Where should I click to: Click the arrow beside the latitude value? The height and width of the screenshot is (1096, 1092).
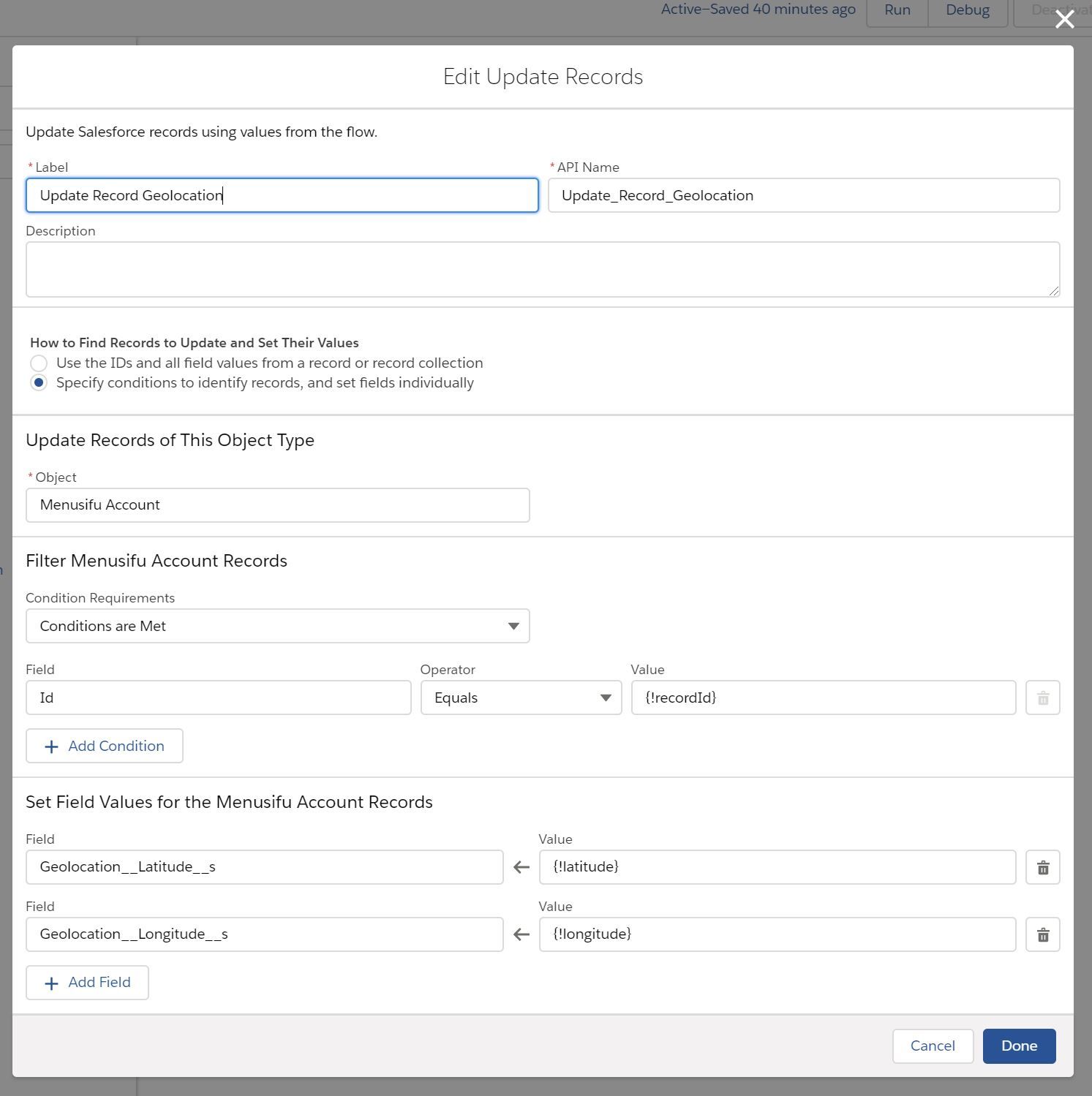point(521,867)
